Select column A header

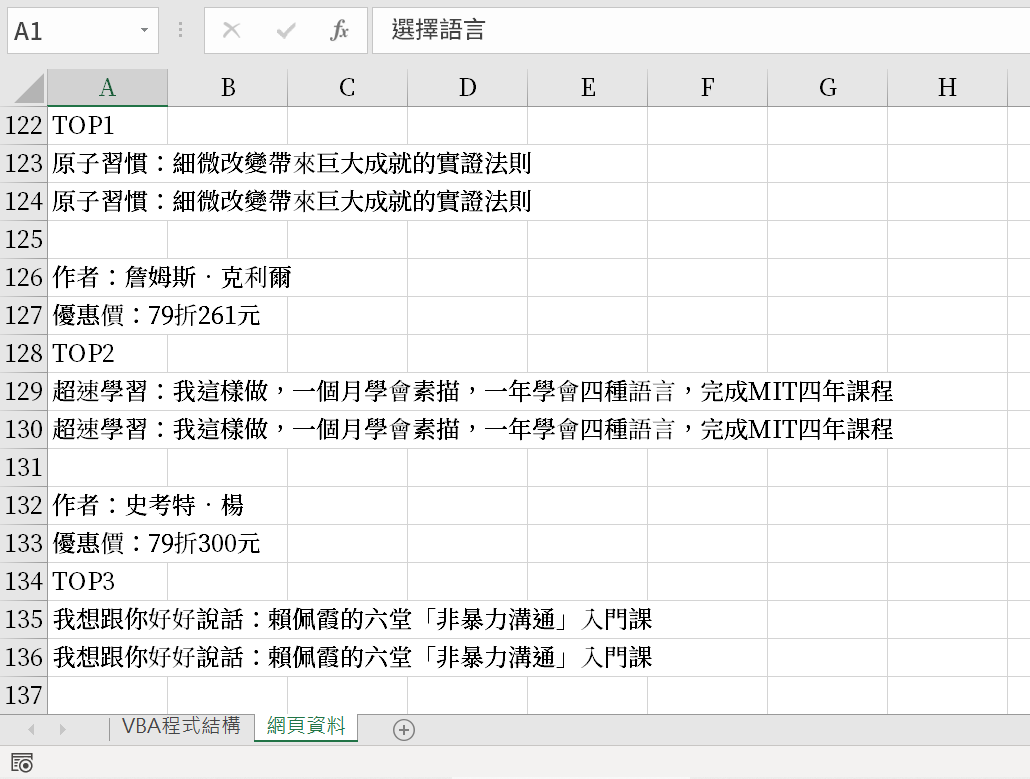(x=107, y=87)
